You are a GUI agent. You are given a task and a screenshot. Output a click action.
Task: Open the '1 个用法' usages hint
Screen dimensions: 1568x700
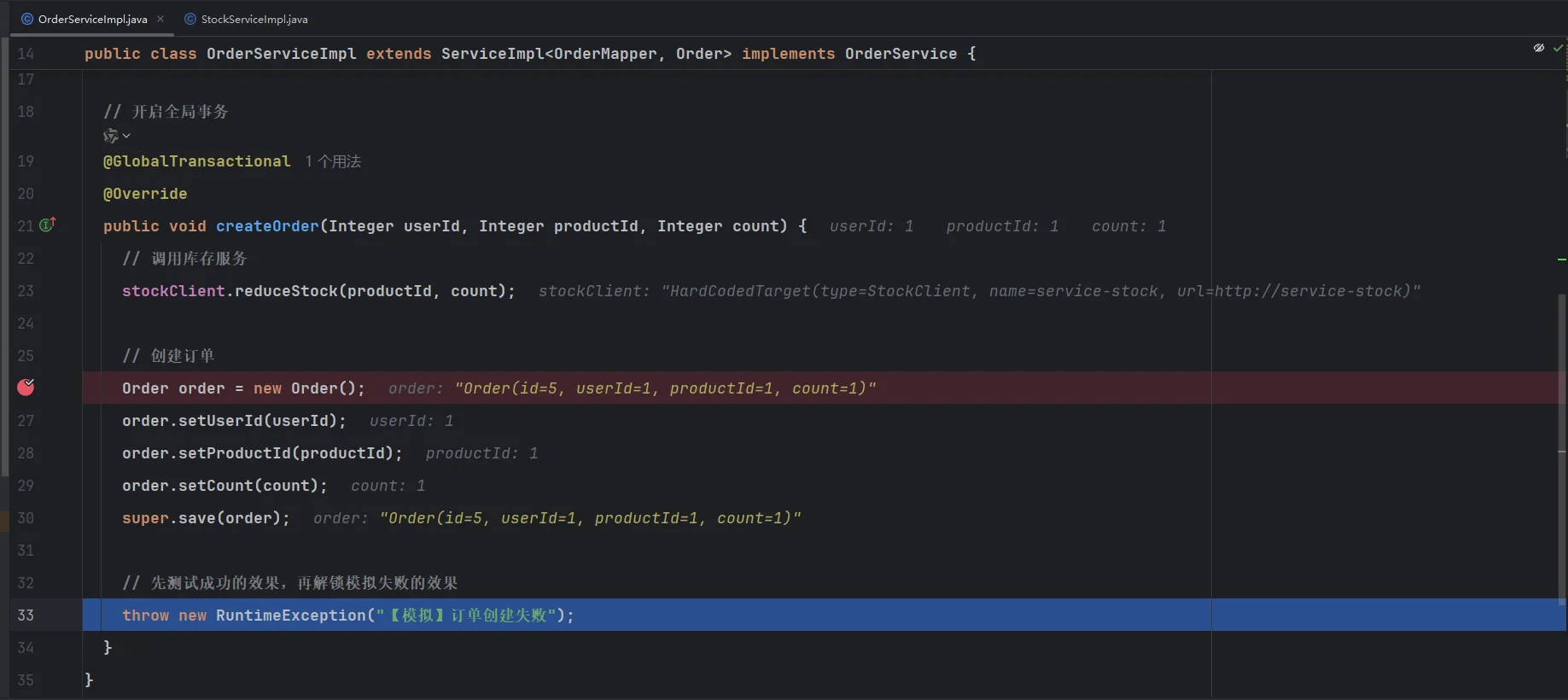pos(333,161)
